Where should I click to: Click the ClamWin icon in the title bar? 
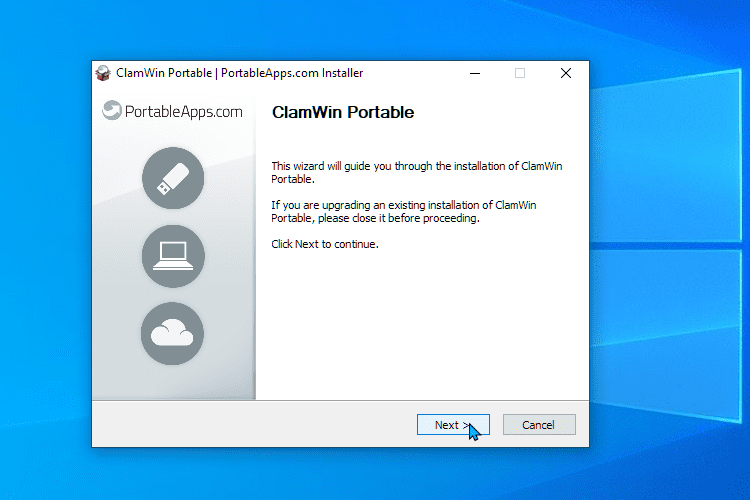(x=103, y=73)
